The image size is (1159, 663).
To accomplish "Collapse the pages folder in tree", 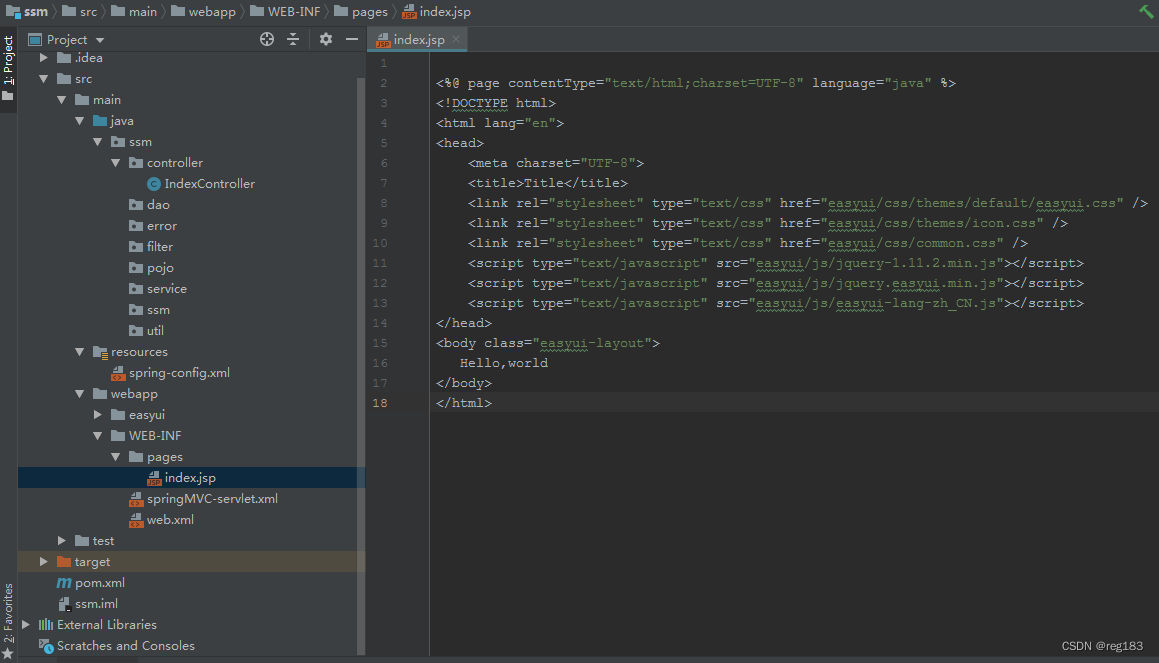I will [115, 457].
